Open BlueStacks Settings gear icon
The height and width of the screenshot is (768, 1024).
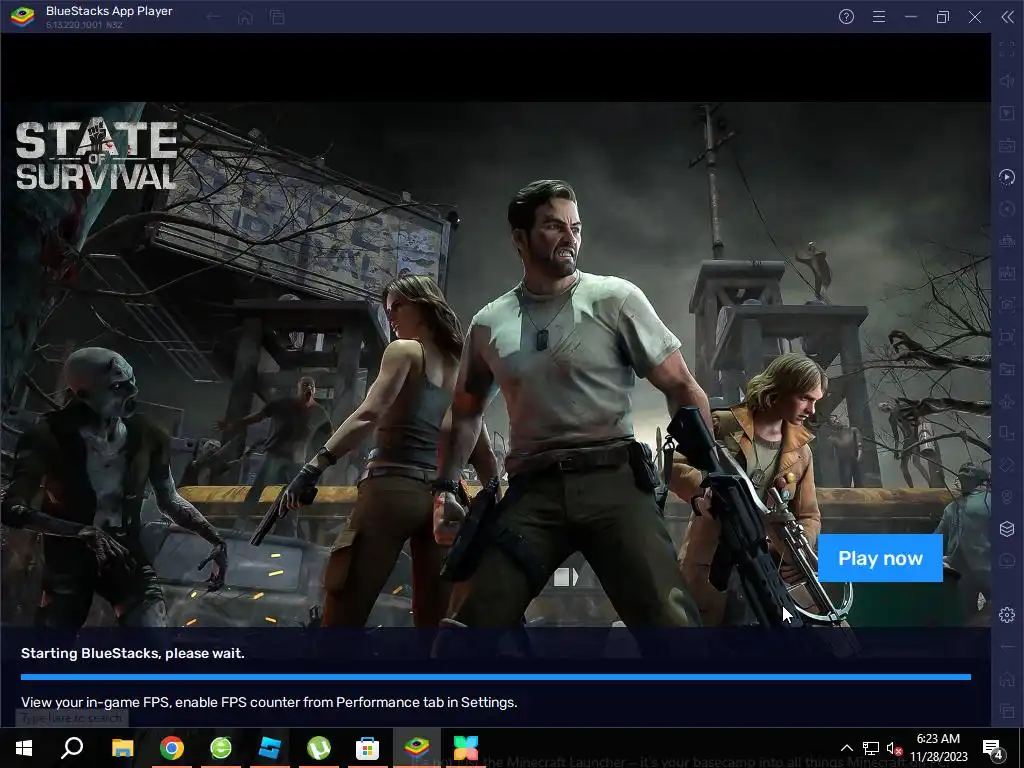(x=1007, y=615)
